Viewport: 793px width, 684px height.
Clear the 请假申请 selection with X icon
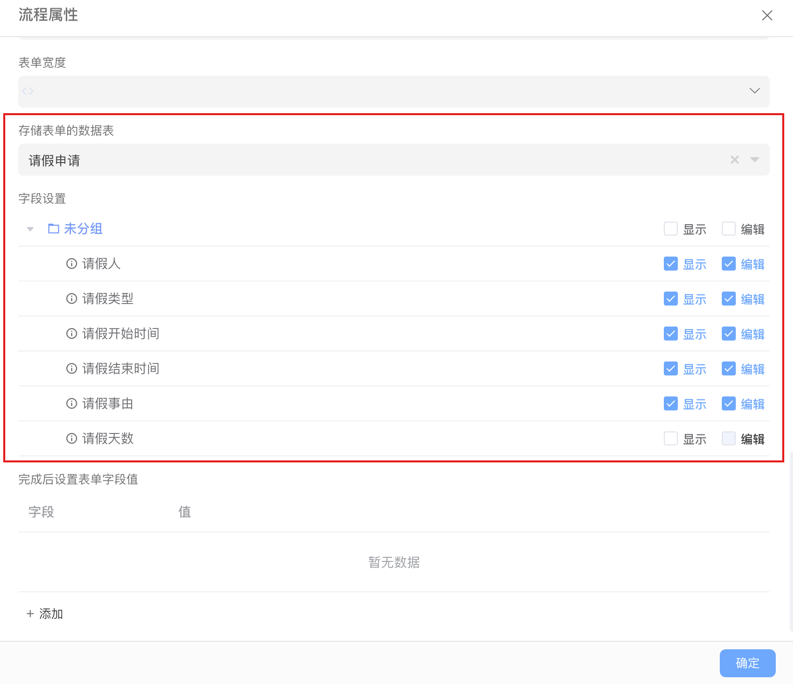[734, 160]
